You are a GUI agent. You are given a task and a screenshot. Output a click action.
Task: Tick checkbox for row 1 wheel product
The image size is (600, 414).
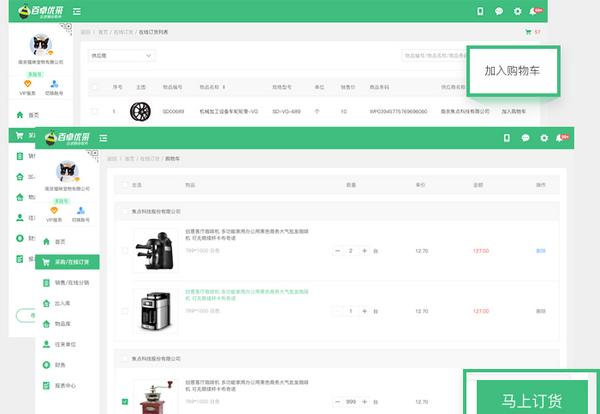94,111
